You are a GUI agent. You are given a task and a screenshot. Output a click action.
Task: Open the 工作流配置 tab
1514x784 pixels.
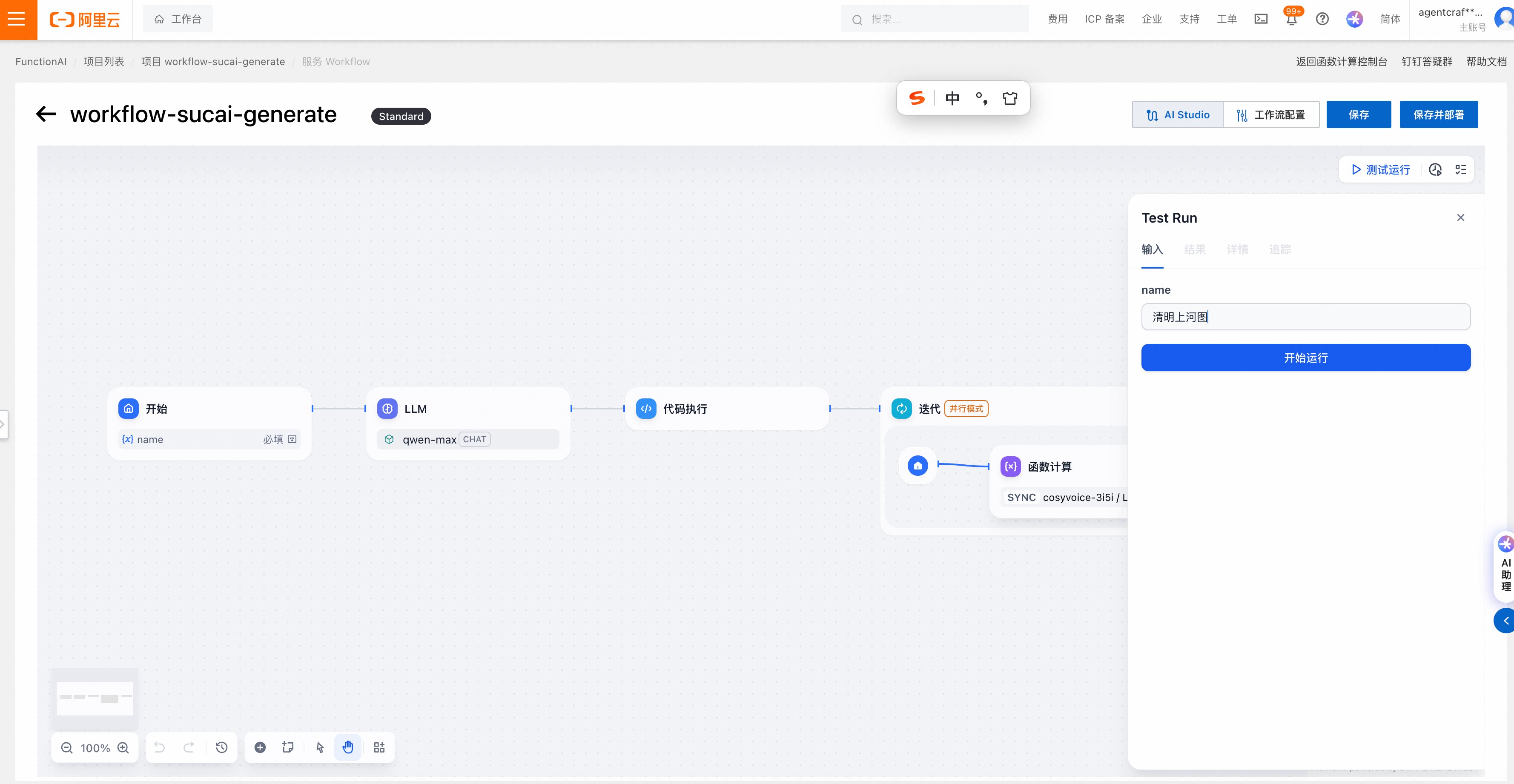click(x=1270, y=114)
